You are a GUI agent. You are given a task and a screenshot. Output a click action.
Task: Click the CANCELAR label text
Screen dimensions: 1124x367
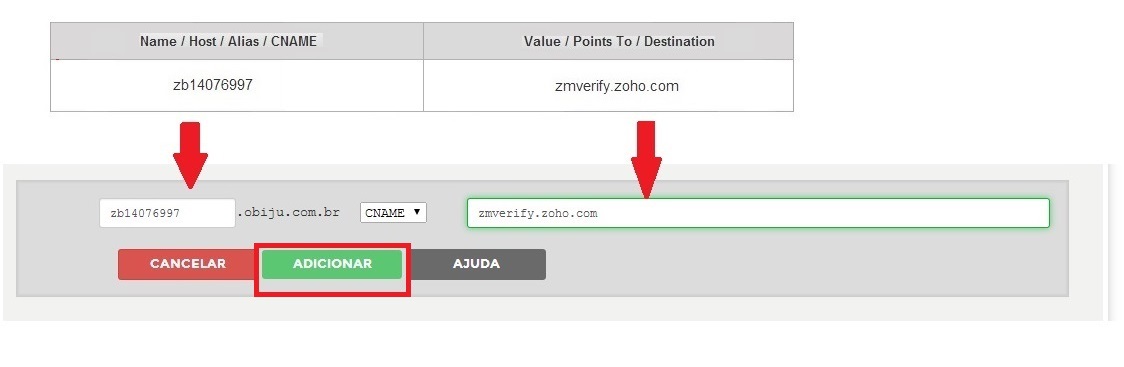click(x=187, y=264)
